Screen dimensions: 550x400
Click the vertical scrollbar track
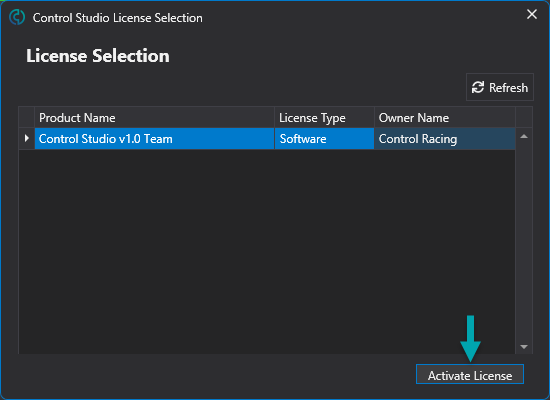click(x=524, y=241)
